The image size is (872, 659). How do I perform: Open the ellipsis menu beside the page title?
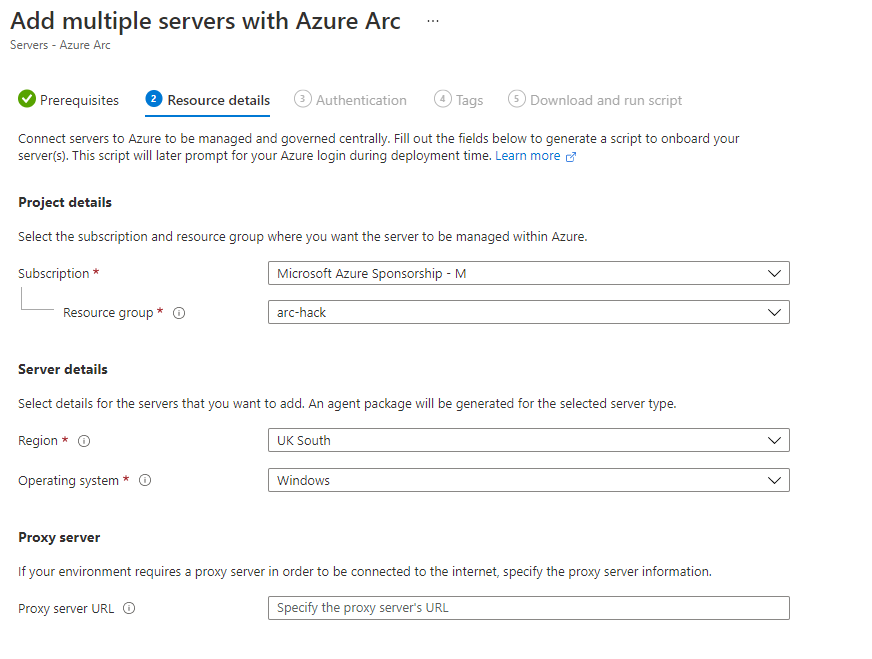click(433, 22)
